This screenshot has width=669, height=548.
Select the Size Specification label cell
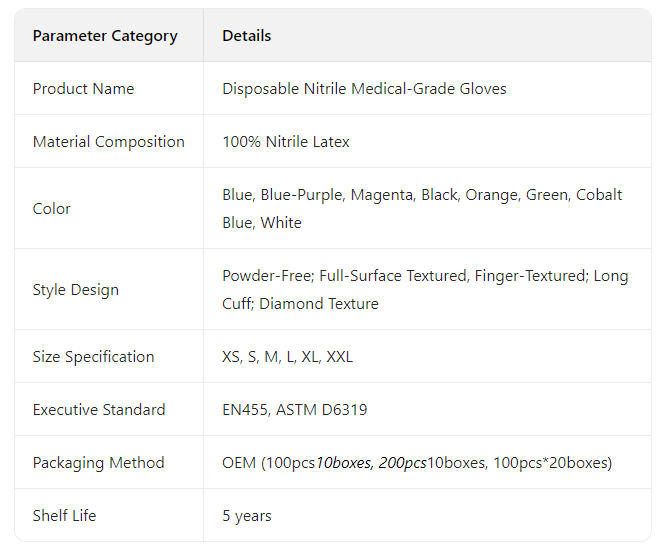[x=93, y=357]
